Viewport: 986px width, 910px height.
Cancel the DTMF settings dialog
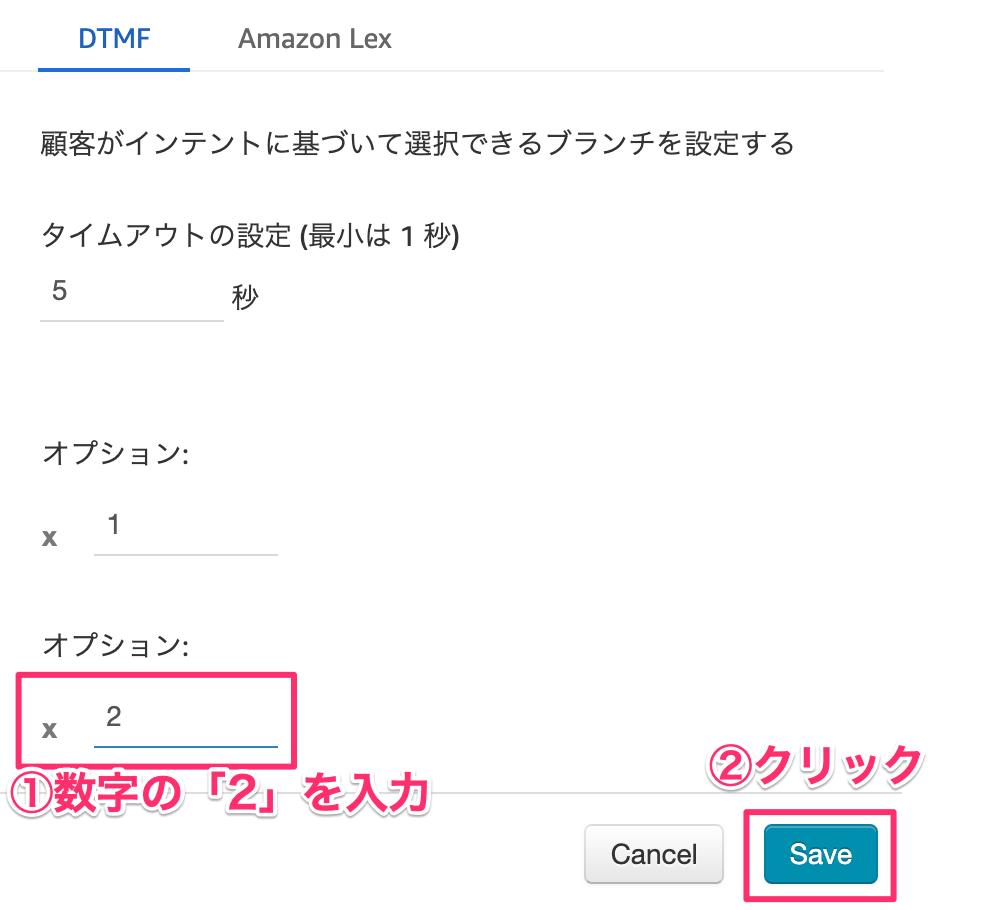tap(654, 854)
